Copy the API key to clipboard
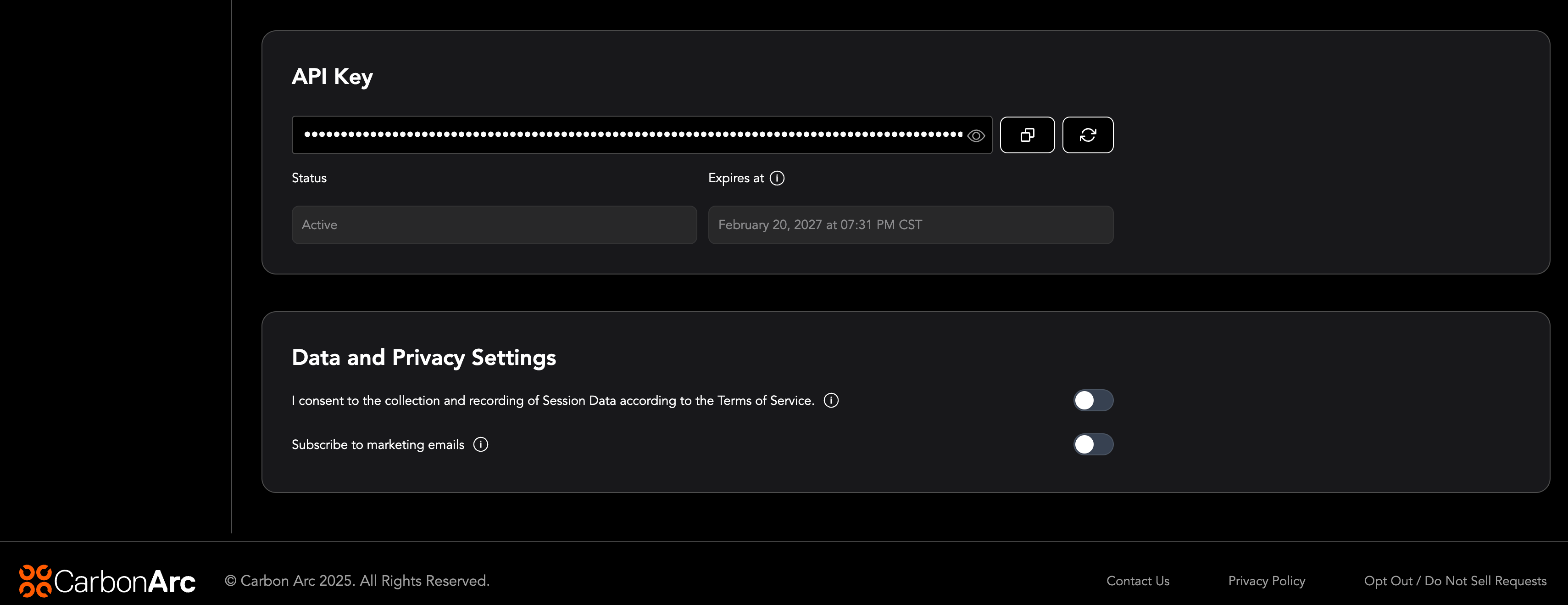 pyautogui.click(x=1027, y=135)
